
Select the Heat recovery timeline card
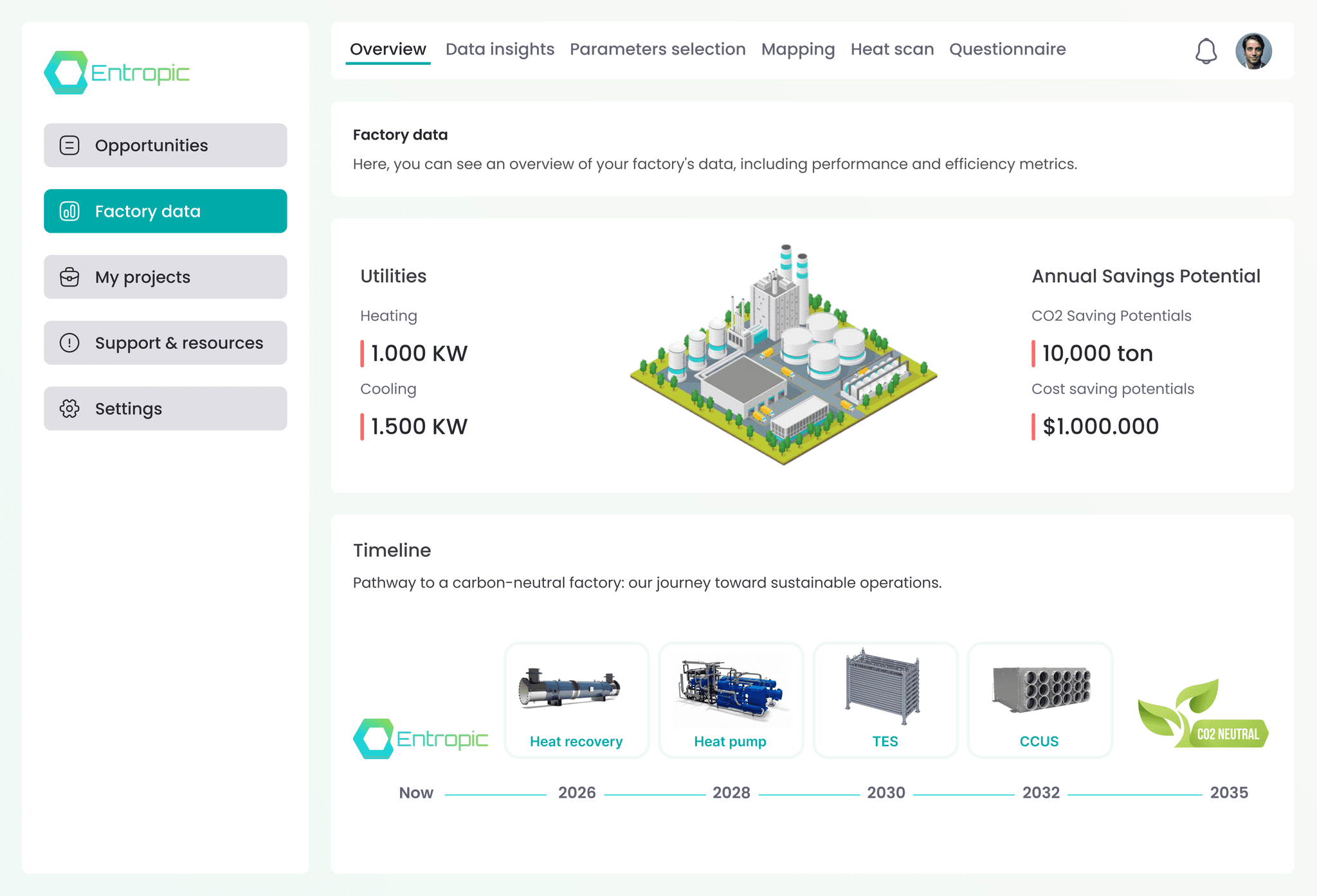576,700
